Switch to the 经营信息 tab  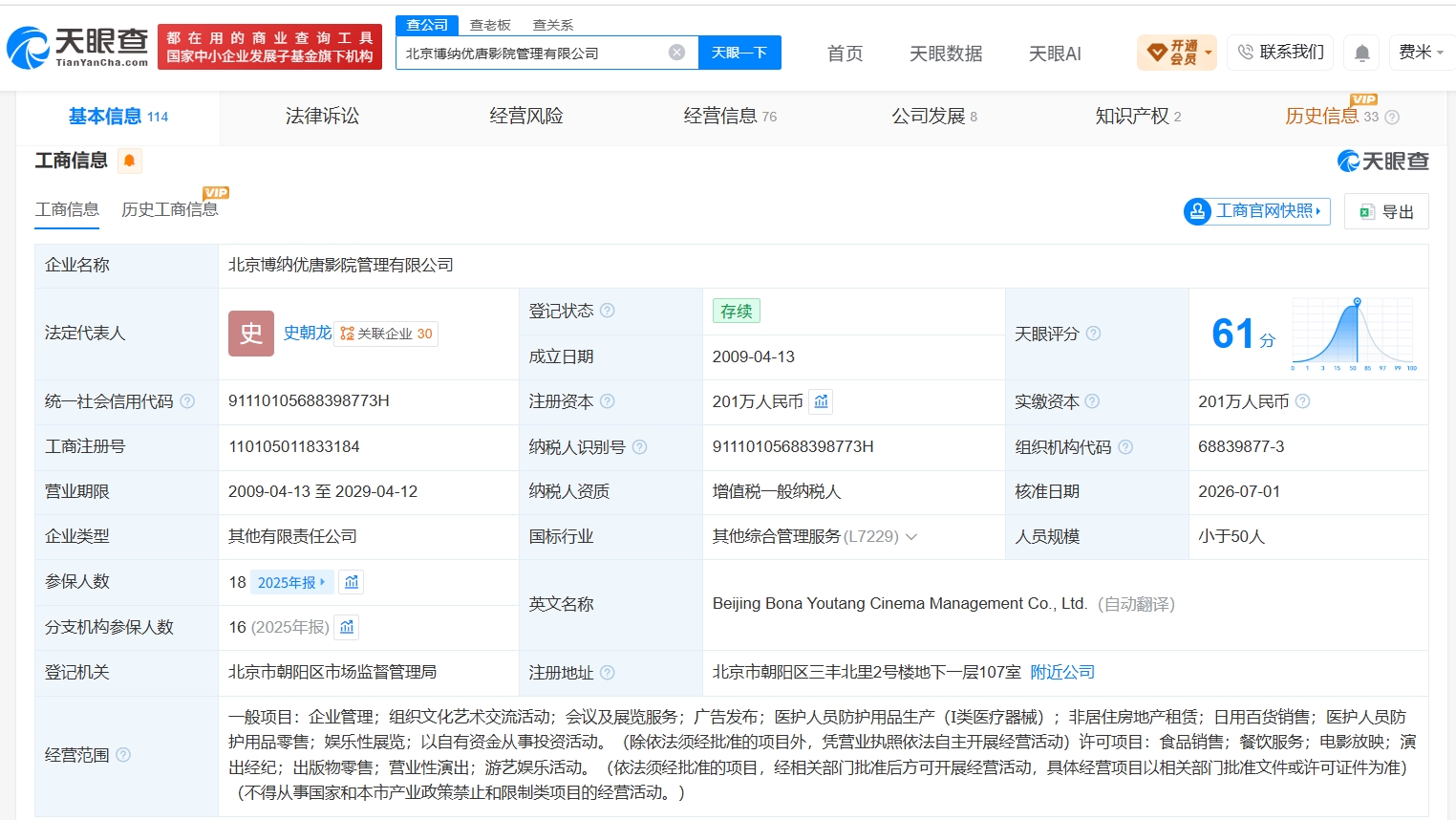(730, 117)
